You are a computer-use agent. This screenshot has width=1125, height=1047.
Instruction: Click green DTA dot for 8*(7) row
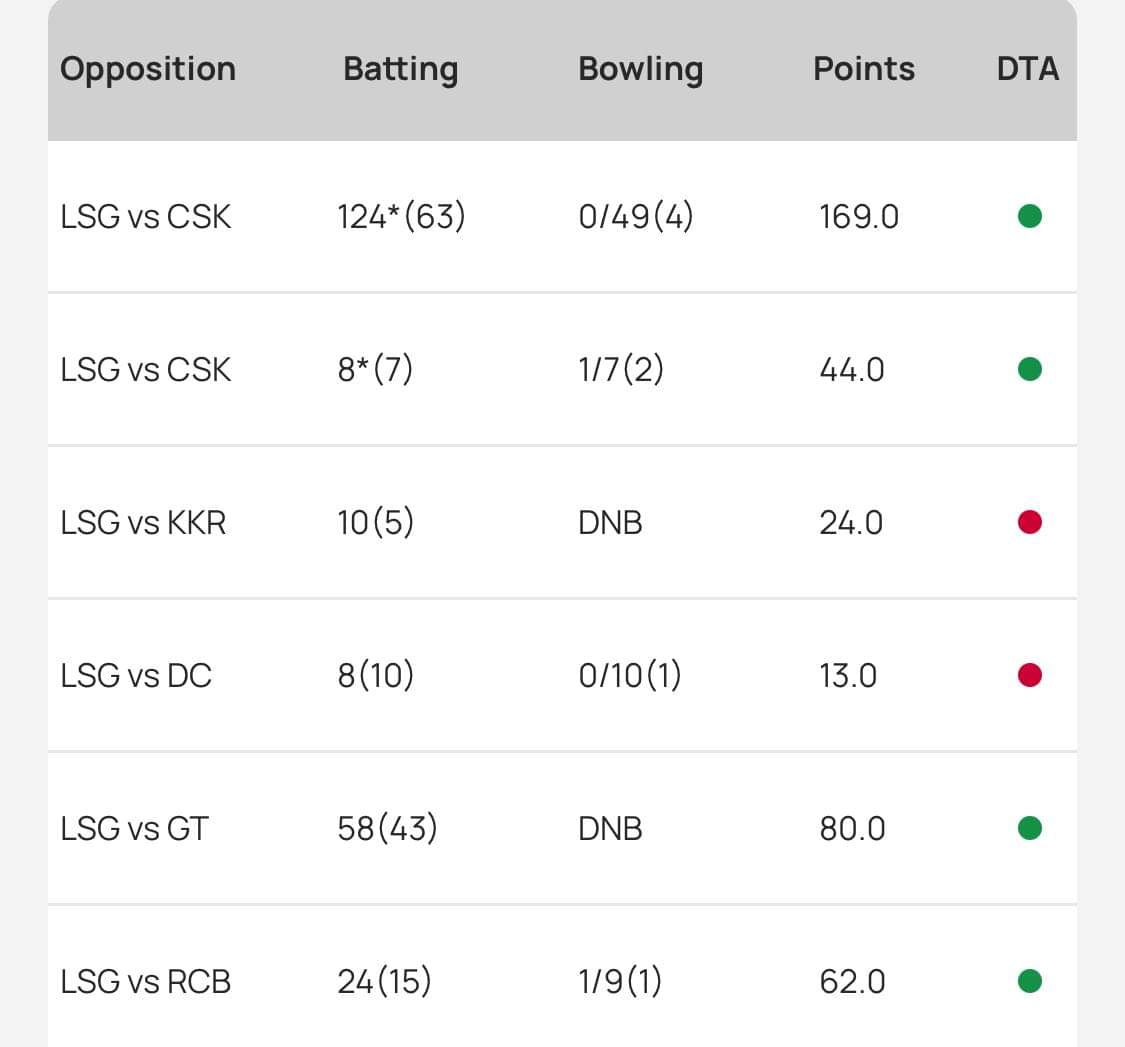[1030, 370]
